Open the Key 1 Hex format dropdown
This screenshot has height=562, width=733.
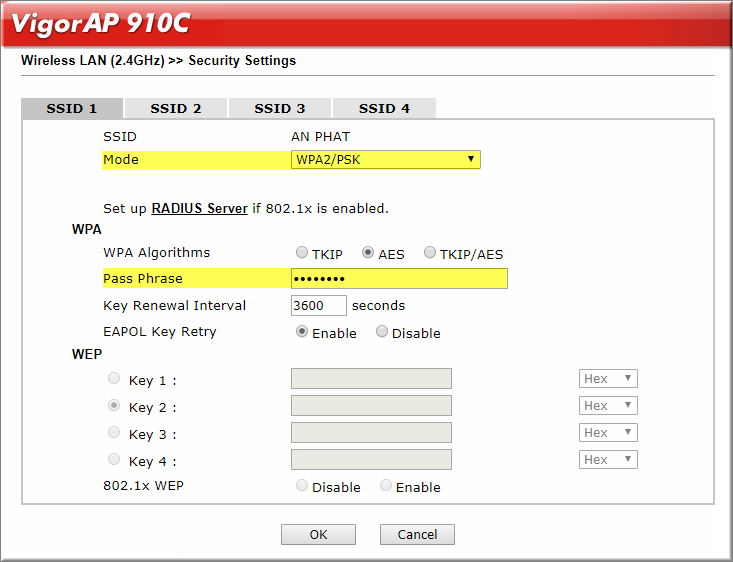click(x=608, y=379)
